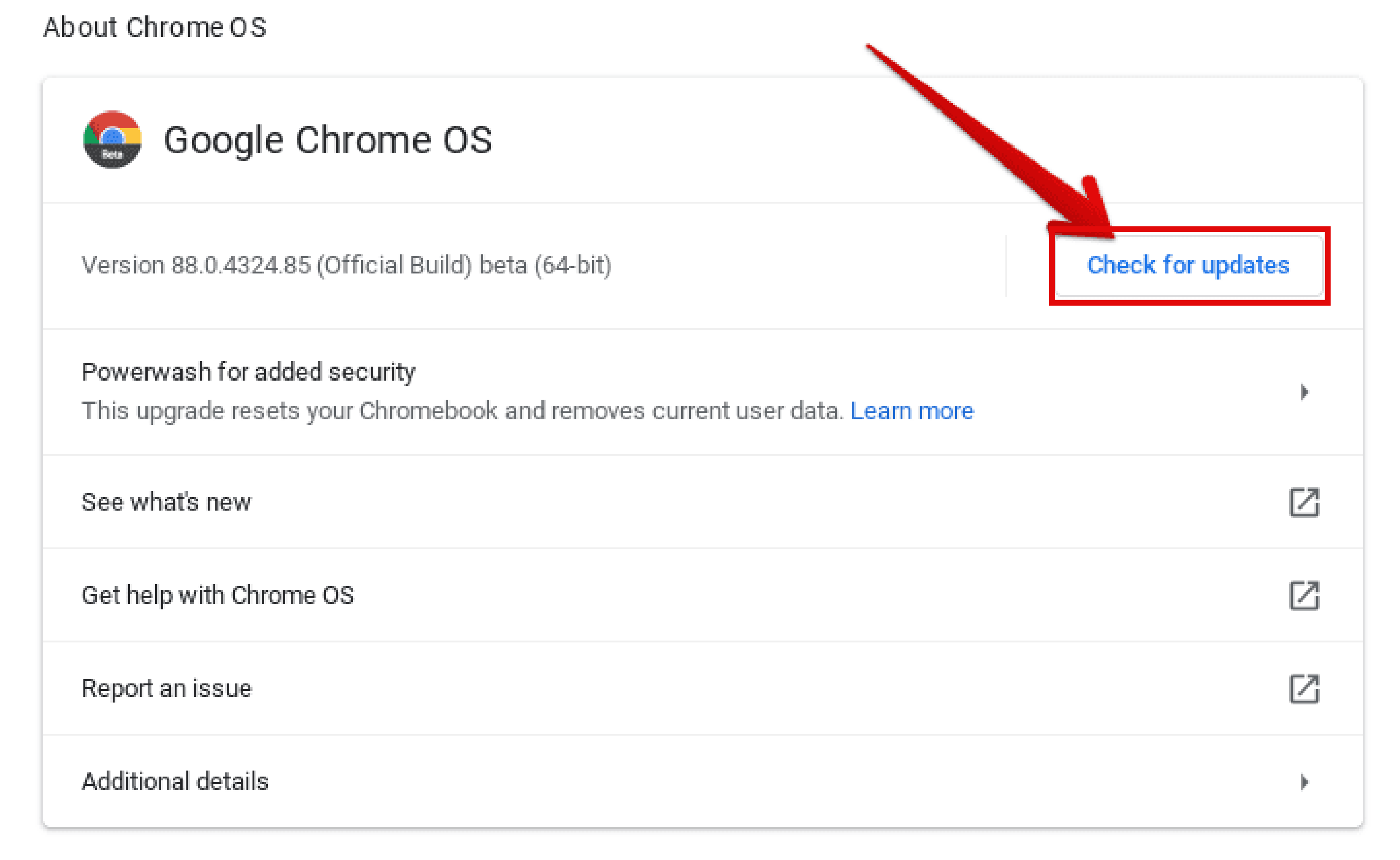Click the external link icon for See what's new
1400x860 pixels.
point(1304,502)
